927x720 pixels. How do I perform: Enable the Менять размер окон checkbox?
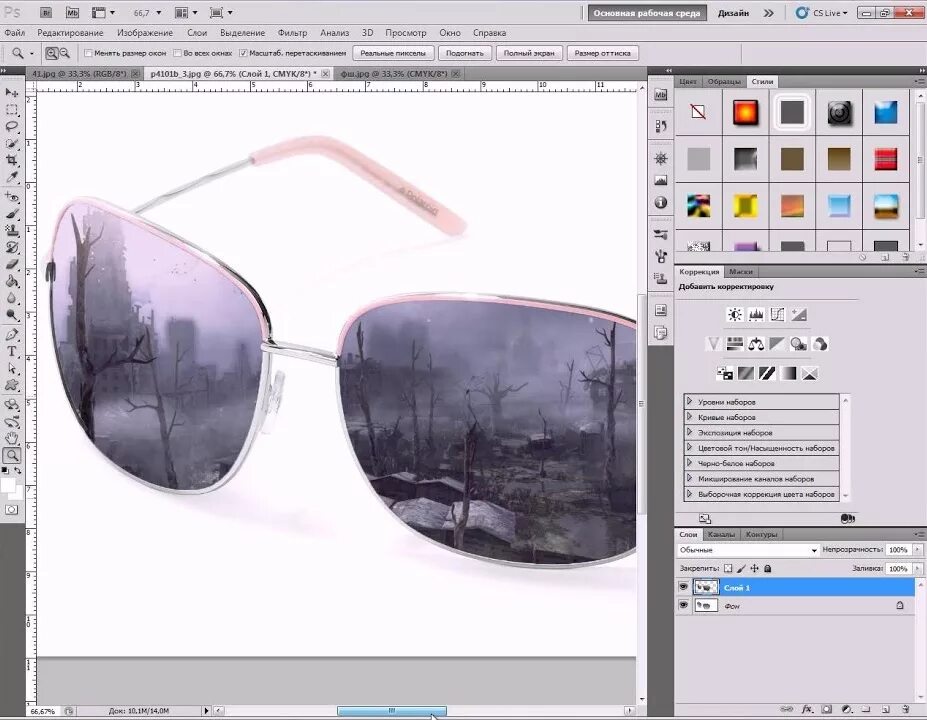[88, 53]
